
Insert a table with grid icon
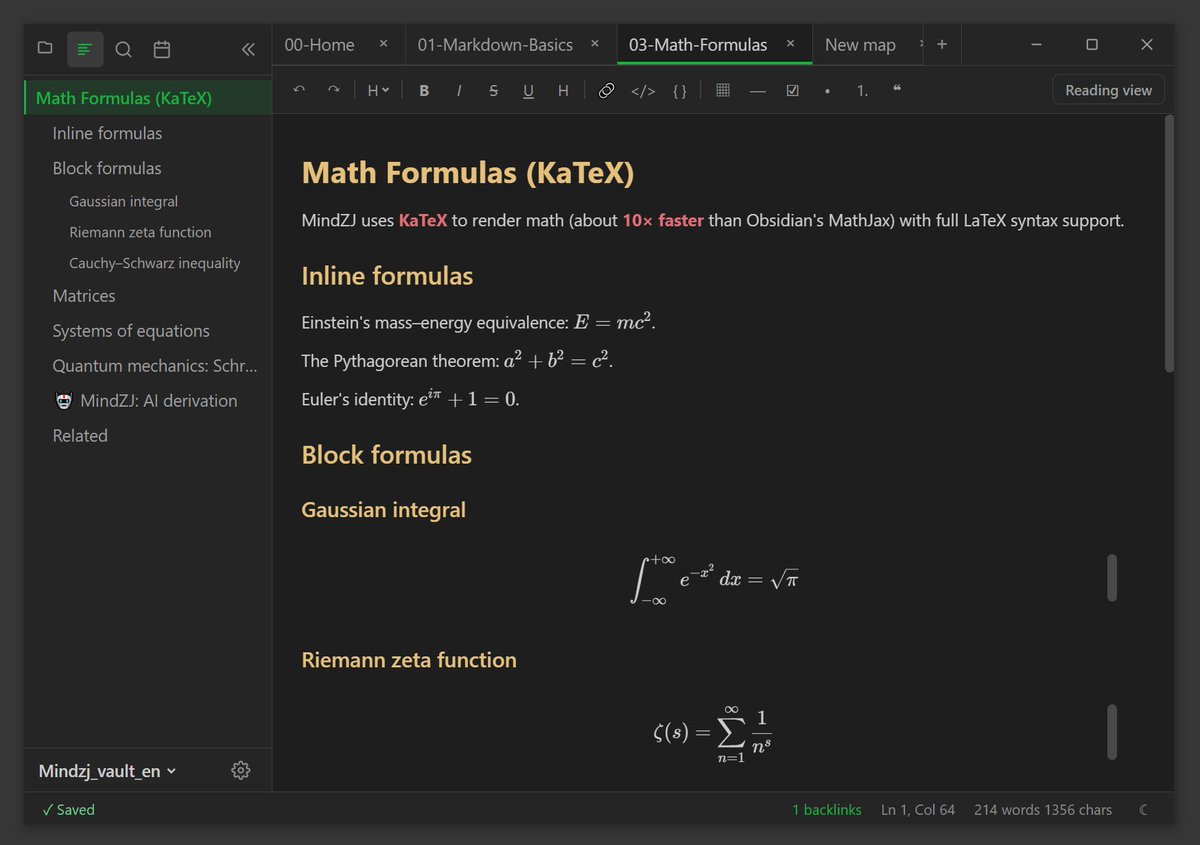pyautogui.click(x=723, y=90)
